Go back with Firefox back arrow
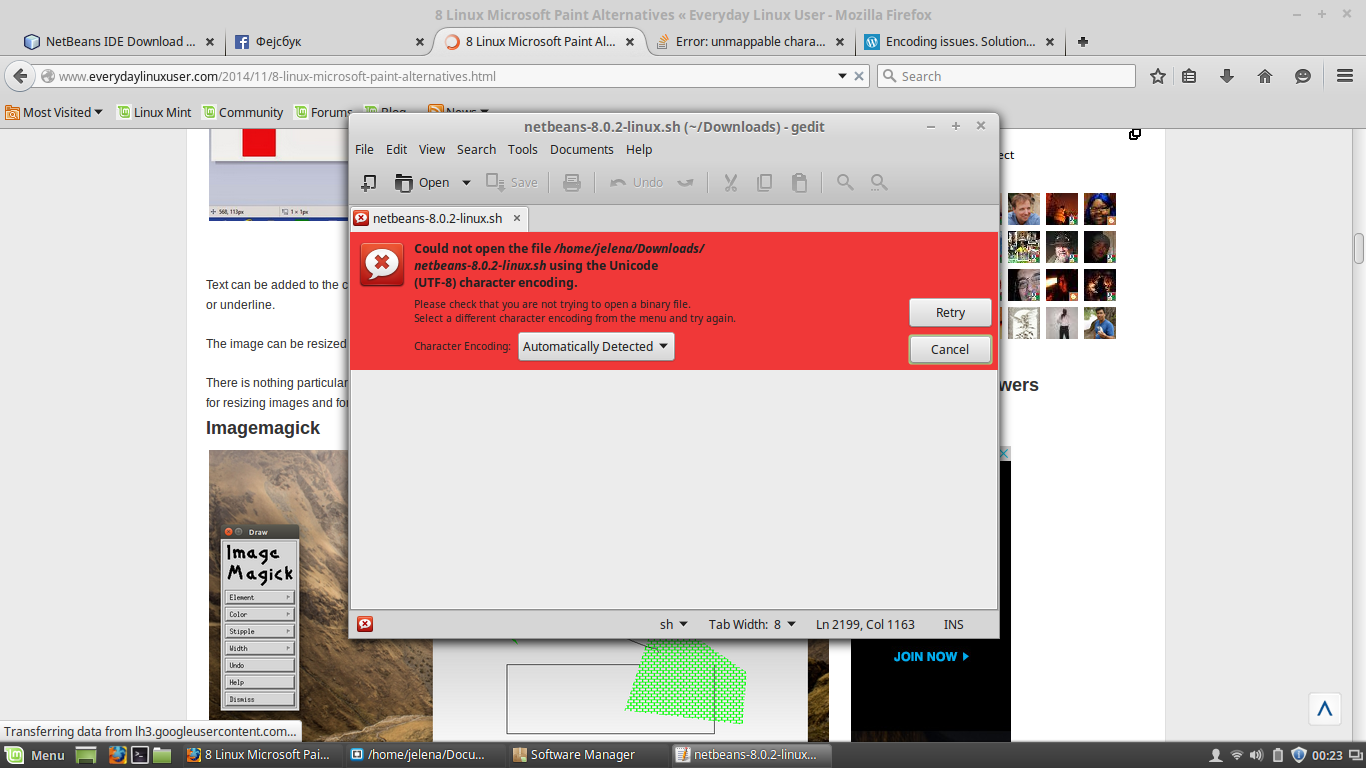1366x768 pixels. [20, 76]
